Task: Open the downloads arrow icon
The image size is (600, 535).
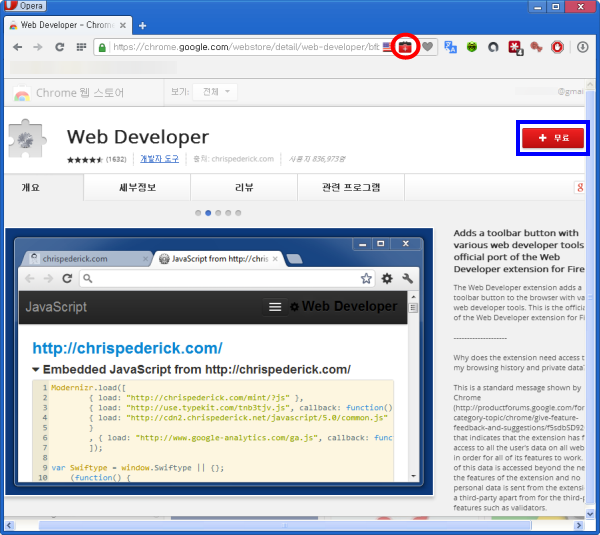Action: pyautogui.click(x=582, y=47)
